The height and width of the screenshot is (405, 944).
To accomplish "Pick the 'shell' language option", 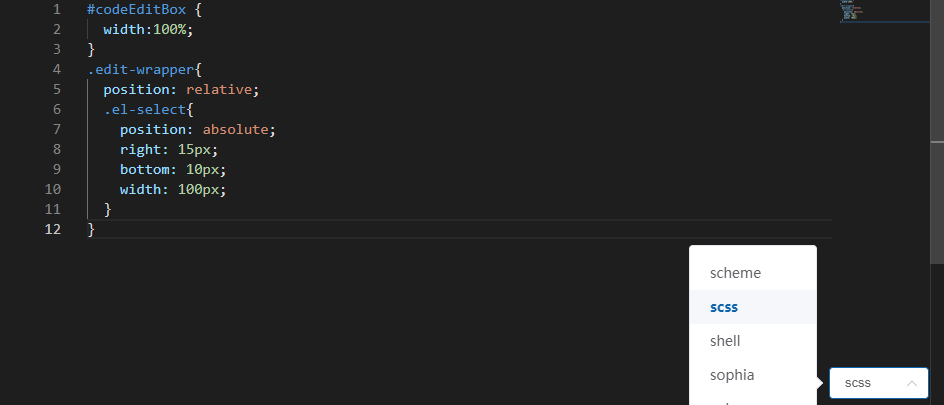I will click(725, 341).
